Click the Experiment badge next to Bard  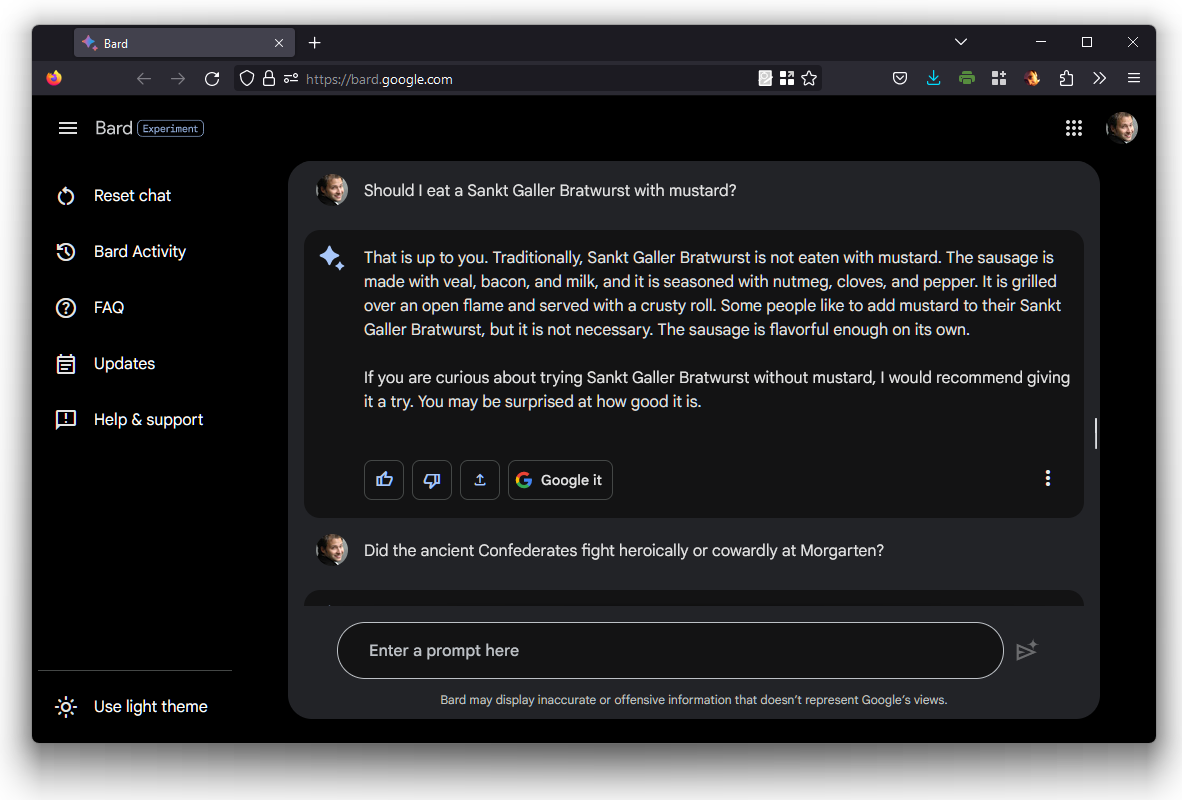(170, 129)
